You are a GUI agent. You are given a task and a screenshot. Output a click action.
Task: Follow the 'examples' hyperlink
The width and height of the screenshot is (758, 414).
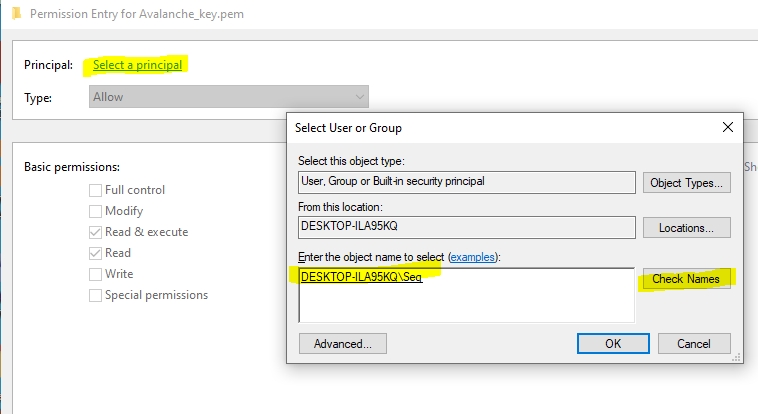pos(474,257)
